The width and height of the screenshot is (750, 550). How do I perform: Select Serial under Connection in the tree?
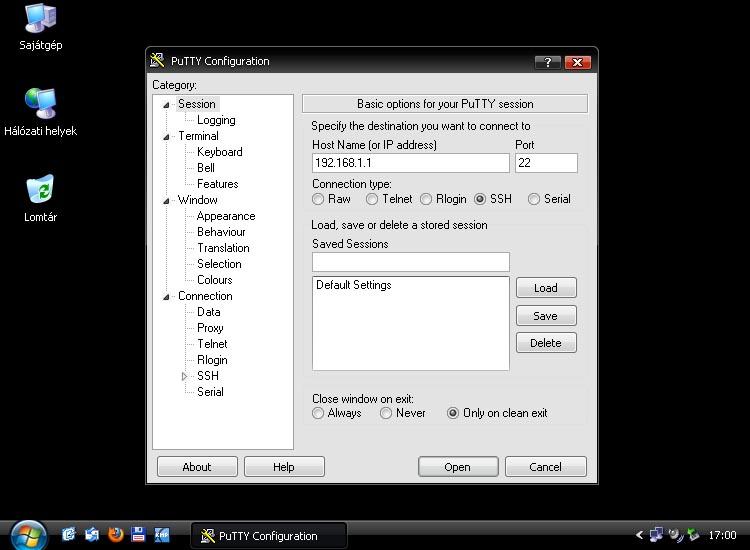(210, 392)
